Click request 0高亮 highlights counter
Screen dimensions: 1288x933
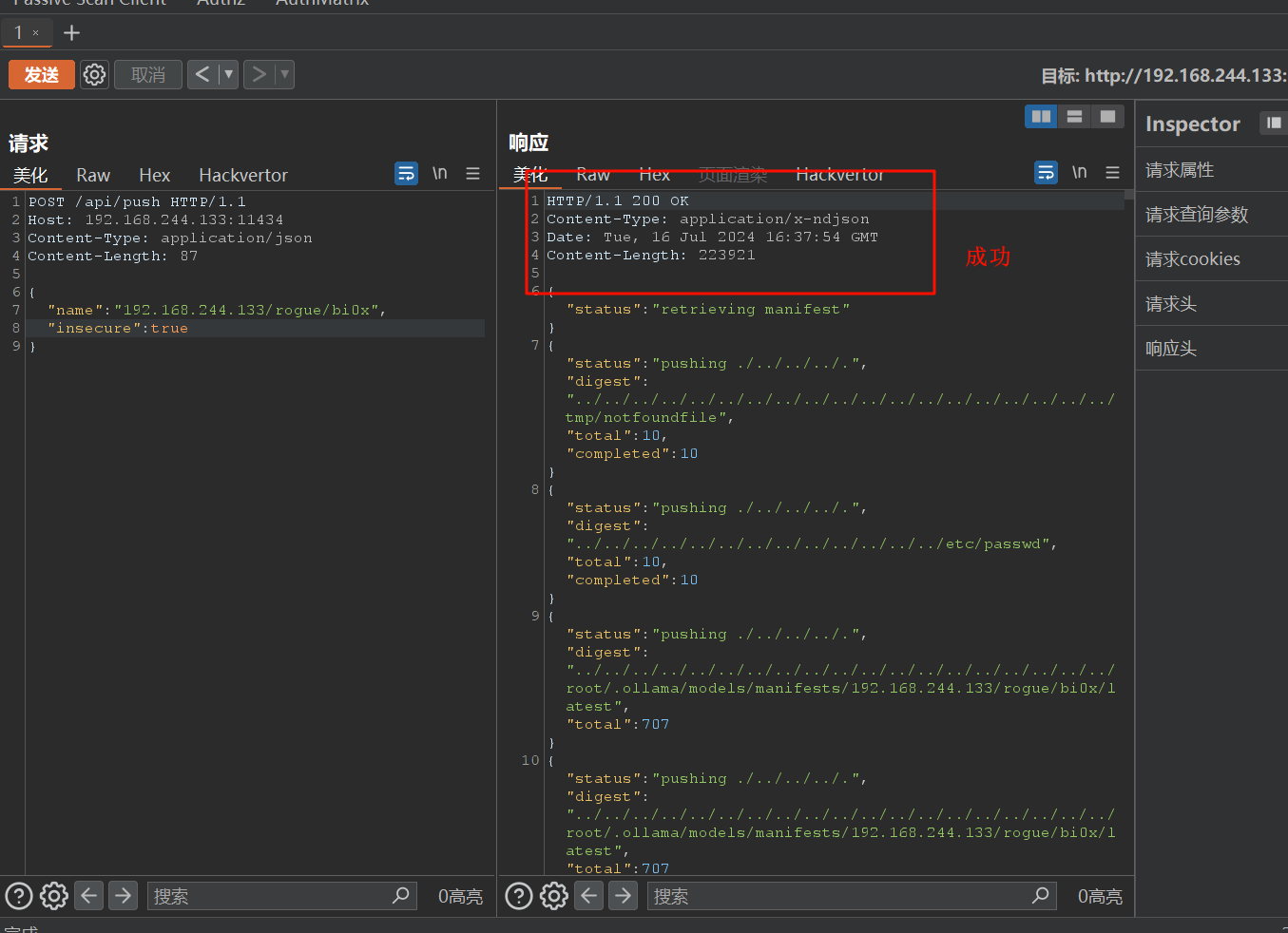pos(460,896)
